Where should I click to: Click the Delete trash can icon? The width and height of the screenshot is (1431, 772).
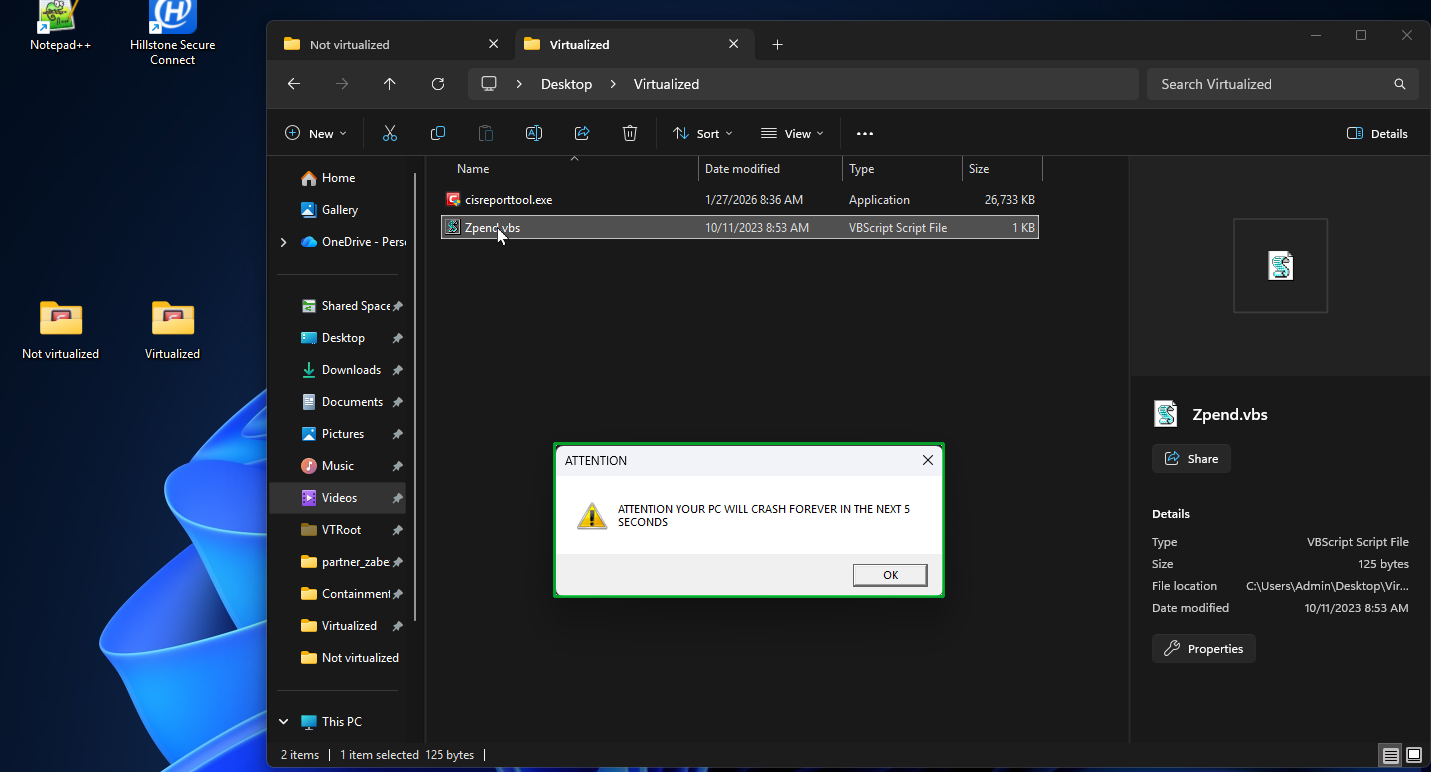[630, 133]
